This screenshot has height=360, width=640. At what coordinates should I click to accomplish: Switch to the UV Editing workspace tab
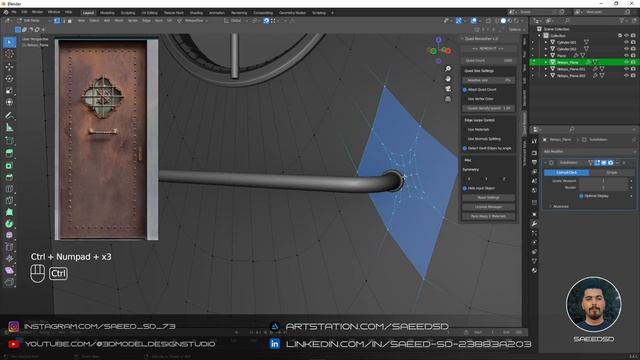149,13
